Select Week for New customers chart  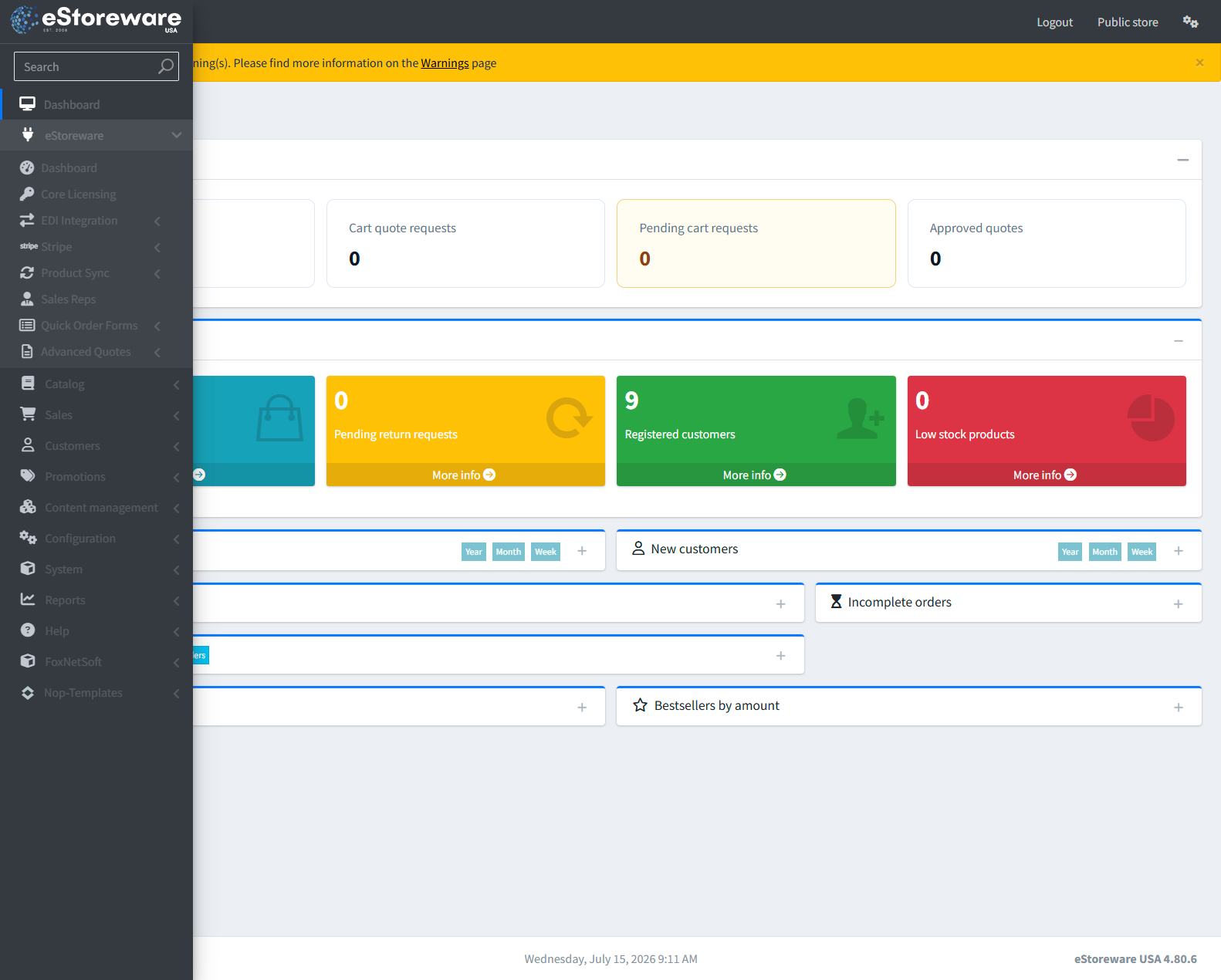[1142, 552]
